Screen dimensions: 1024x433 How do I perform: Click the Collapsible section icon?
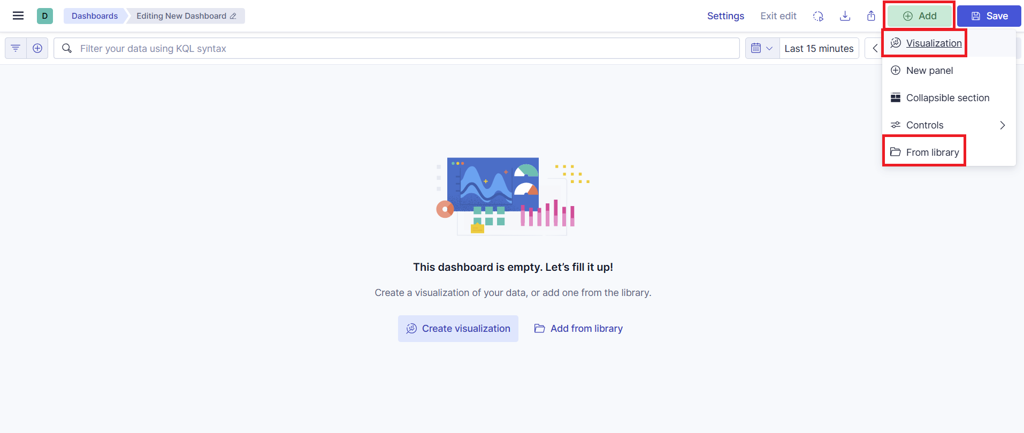[x=895, y=98]
